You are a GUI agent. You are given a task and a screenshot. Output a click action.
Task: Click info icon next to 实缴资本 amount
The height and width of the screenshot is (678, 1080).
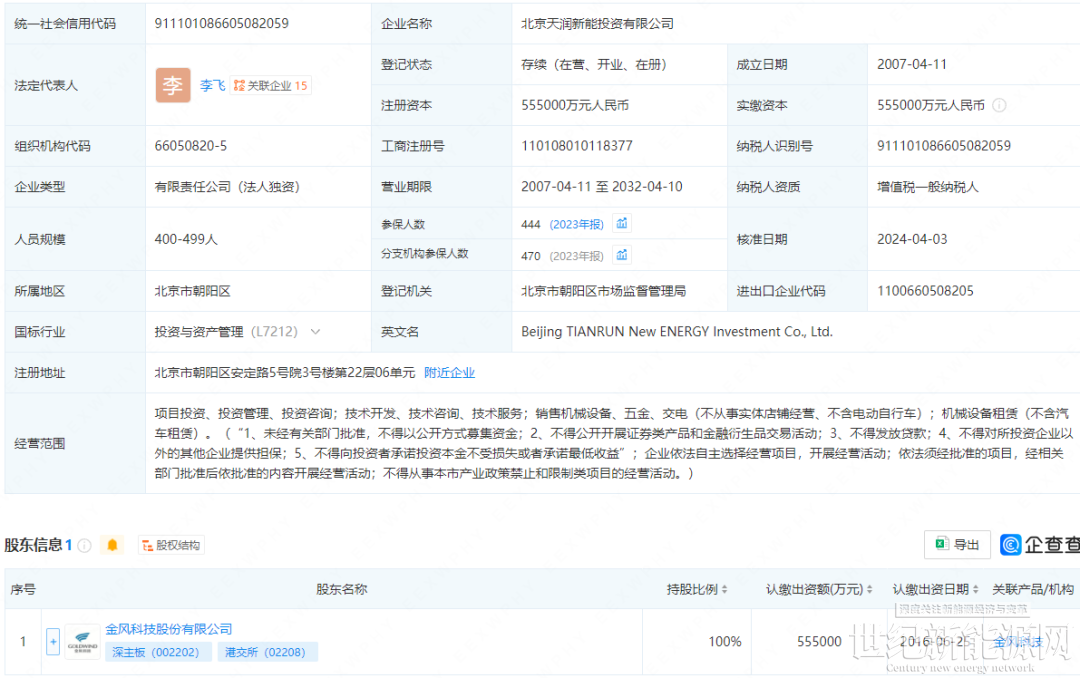click(x=999, y=105)
